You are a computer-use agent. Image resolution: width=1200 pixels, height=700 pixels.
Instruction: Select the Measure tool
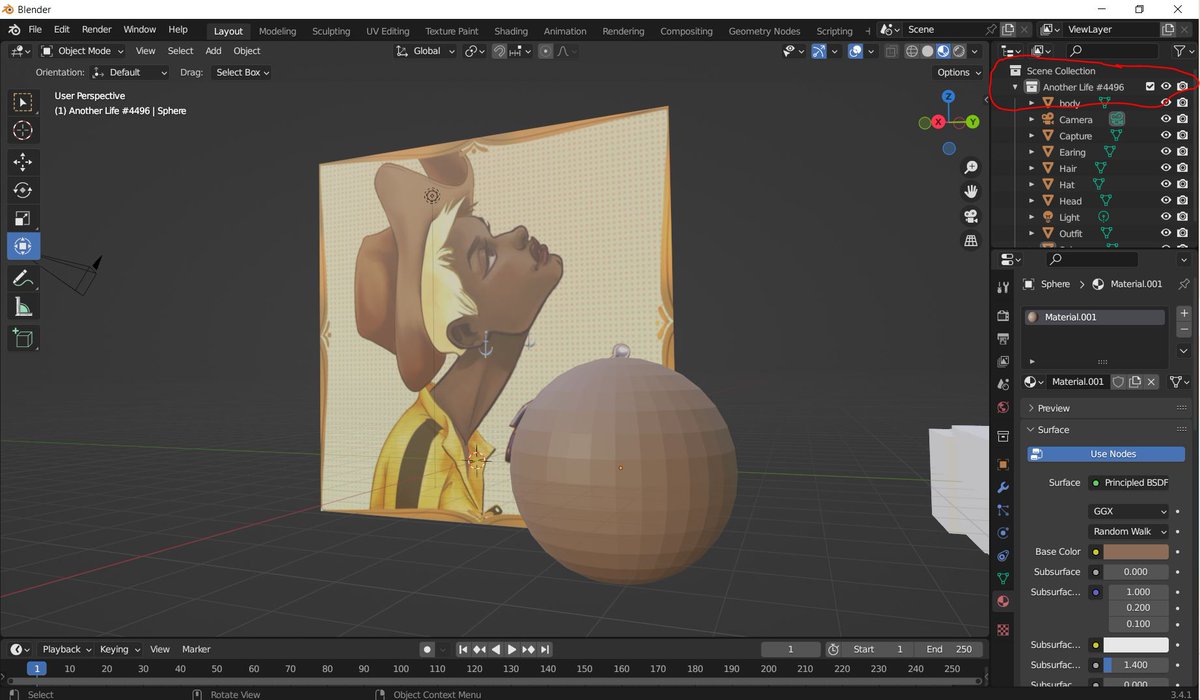click(23, 308)
